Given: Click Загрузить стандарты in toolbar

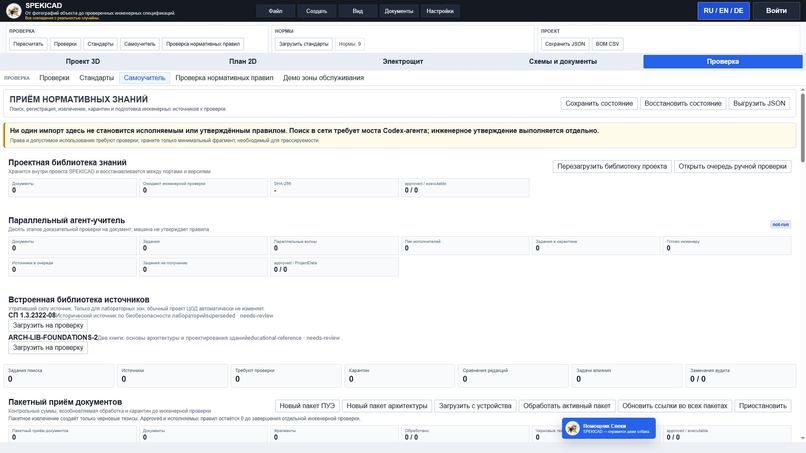Looking at the screenshot, I should coord(304,44).
